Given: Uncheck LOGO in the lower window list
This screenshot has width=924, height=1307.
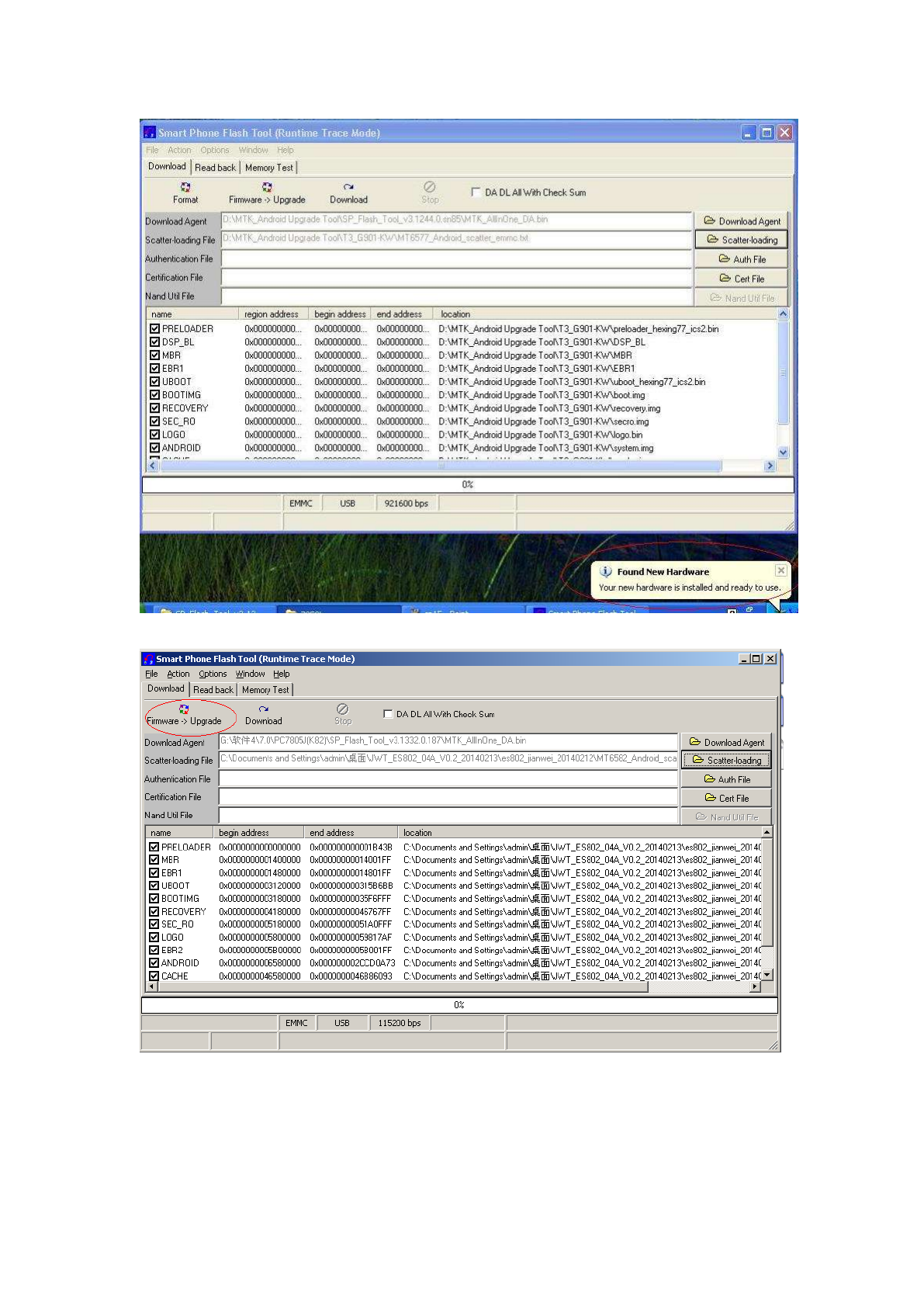Looking at the screenshot, I should tap(154, 938).
